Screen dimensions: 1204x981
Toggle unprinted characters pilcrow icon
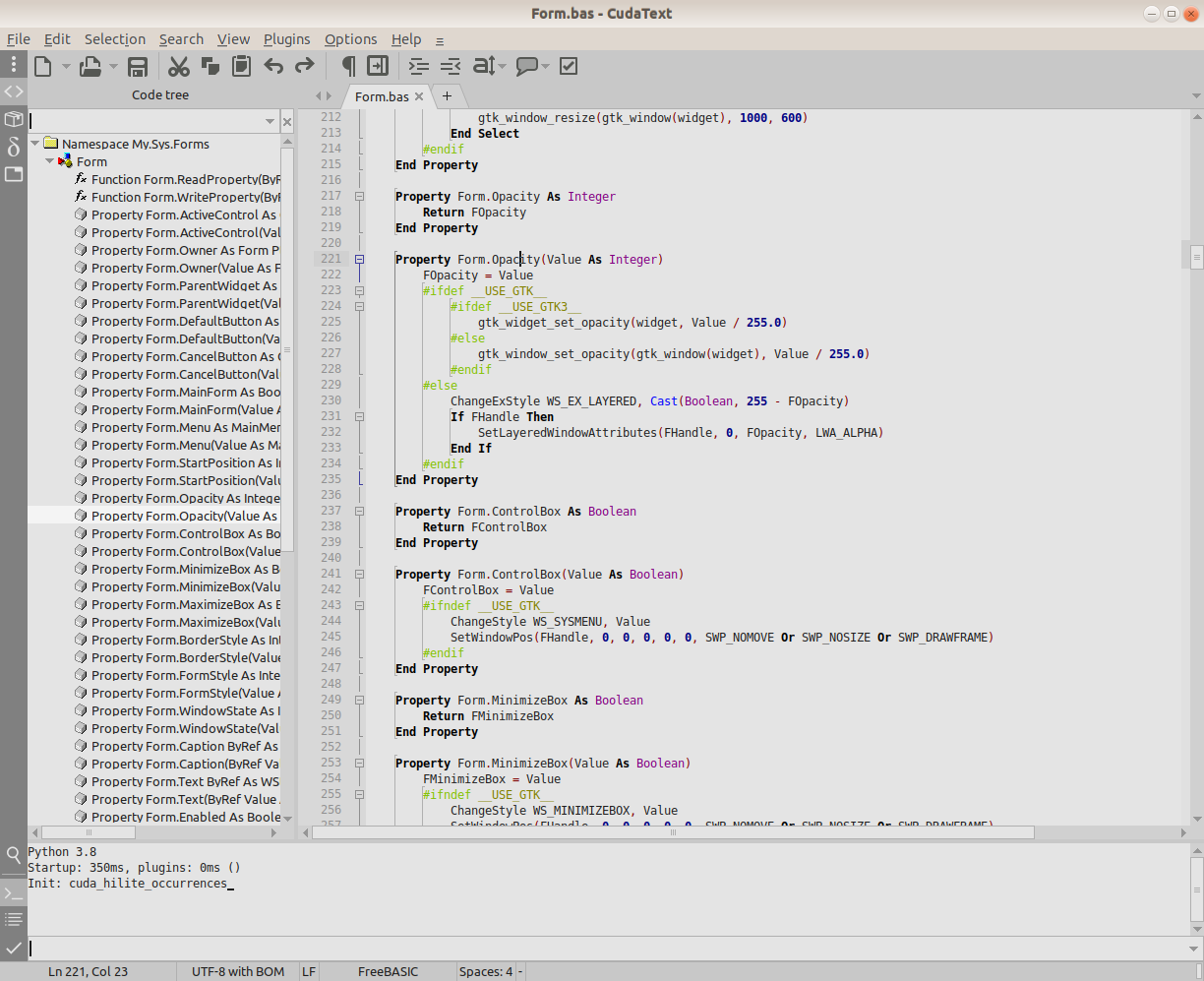[x=348, y=67]
